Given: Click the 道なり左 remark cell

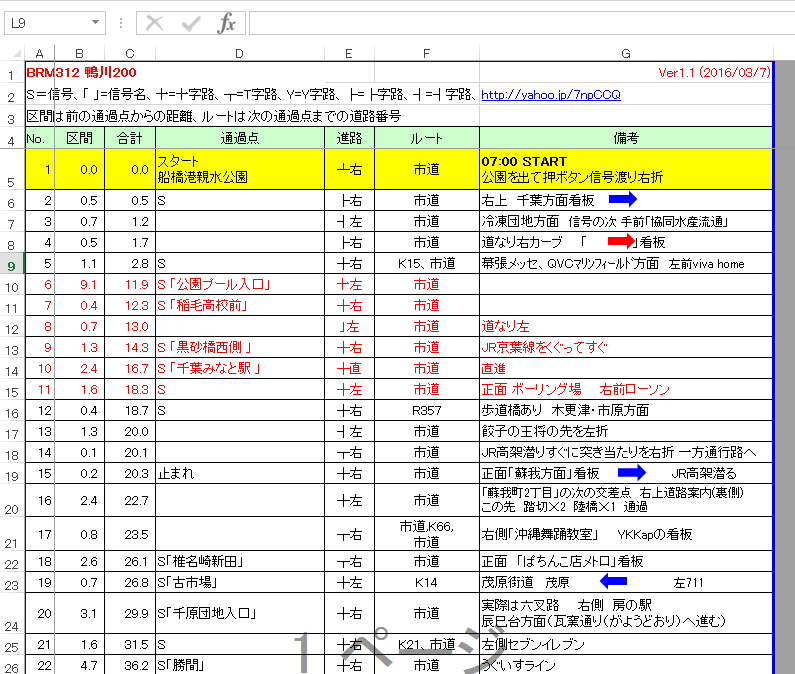Looking at the screenshot, I should point(626,327).
